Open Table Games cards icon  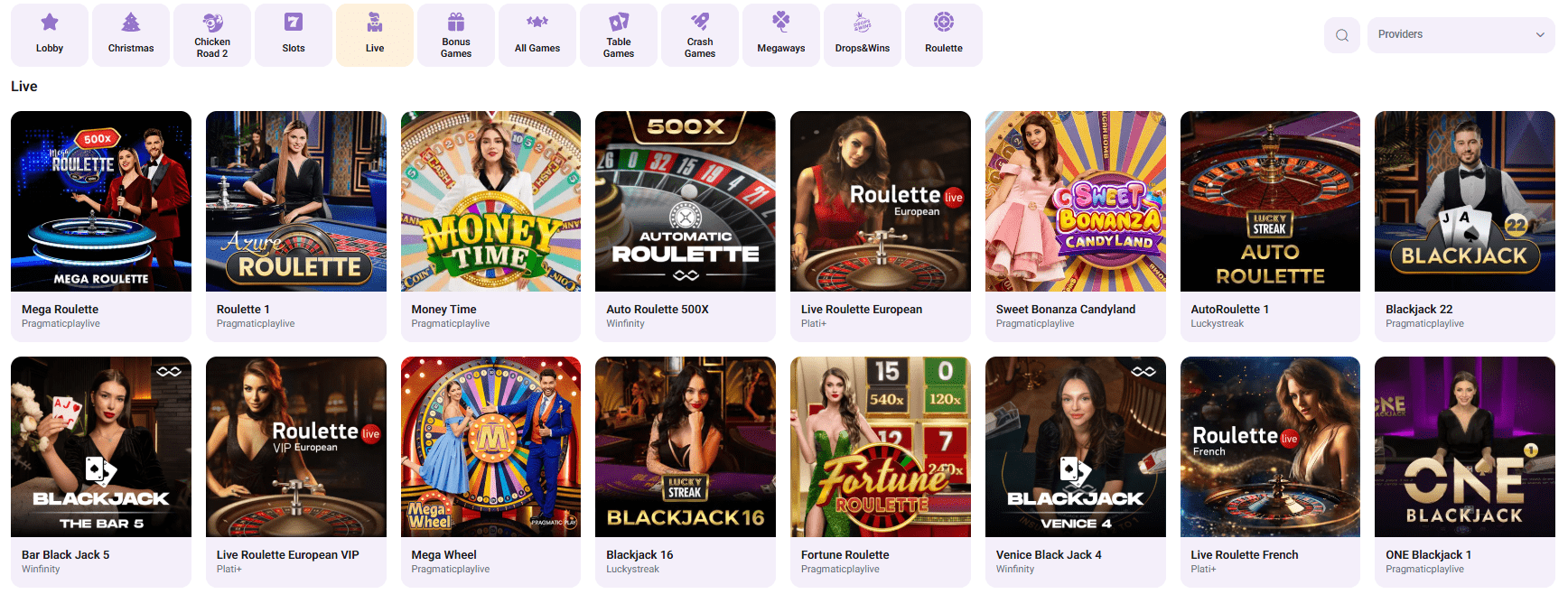click(619, 22)
